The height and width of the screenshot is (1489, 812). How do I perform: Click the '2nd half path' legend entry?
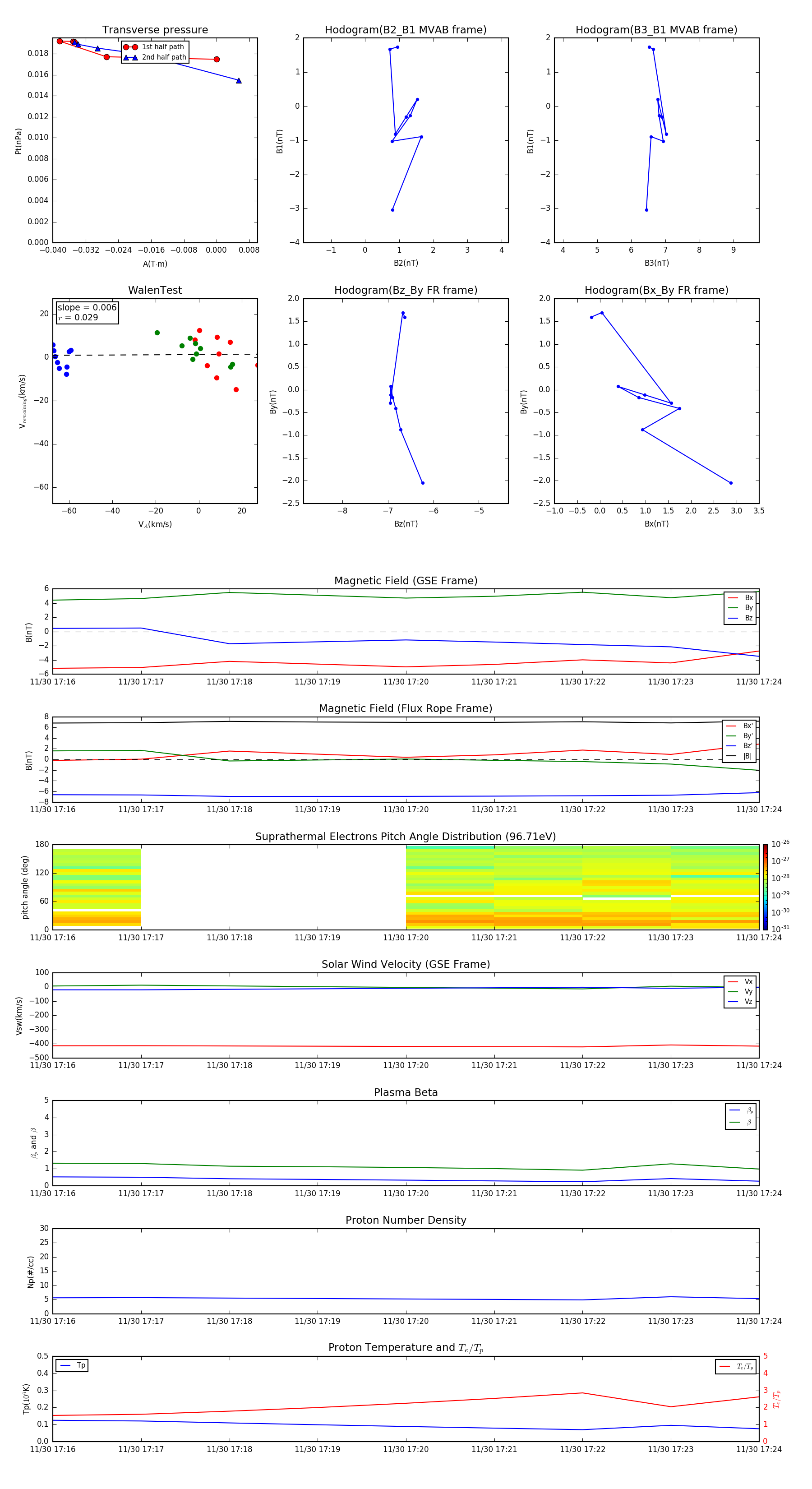click(x=155, y=57)
